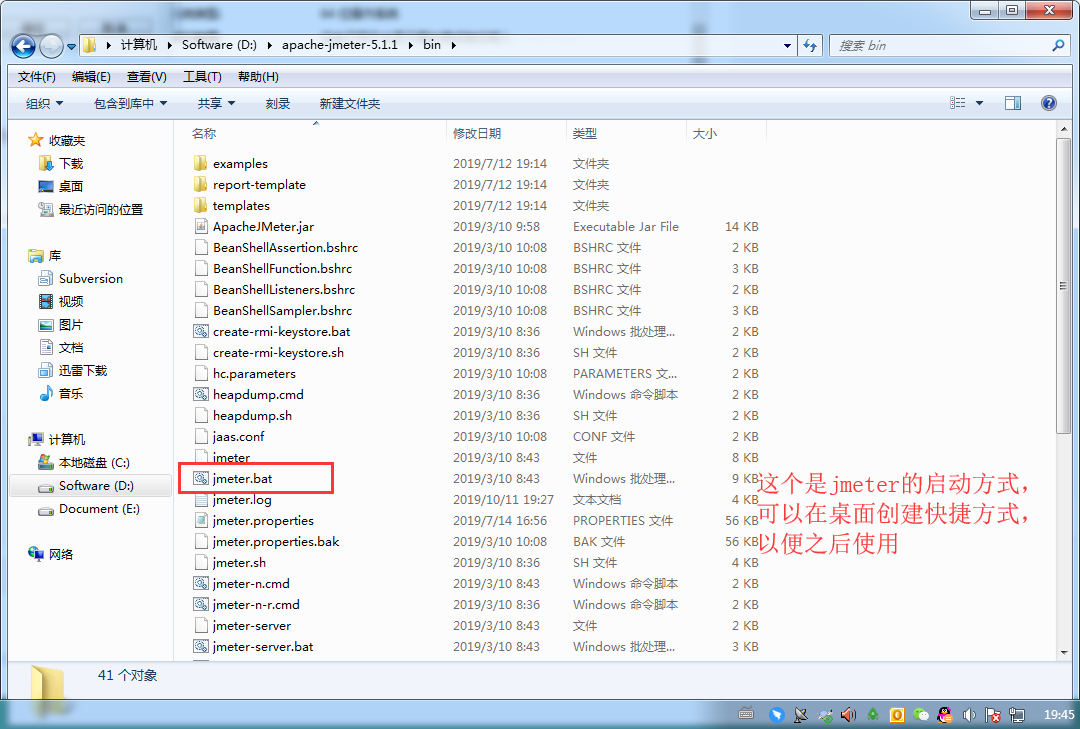Select 网络 in the navigation pane
The height and width of the screenshot is (729, 1080).
pyautogui.click(x=61, y=554)
